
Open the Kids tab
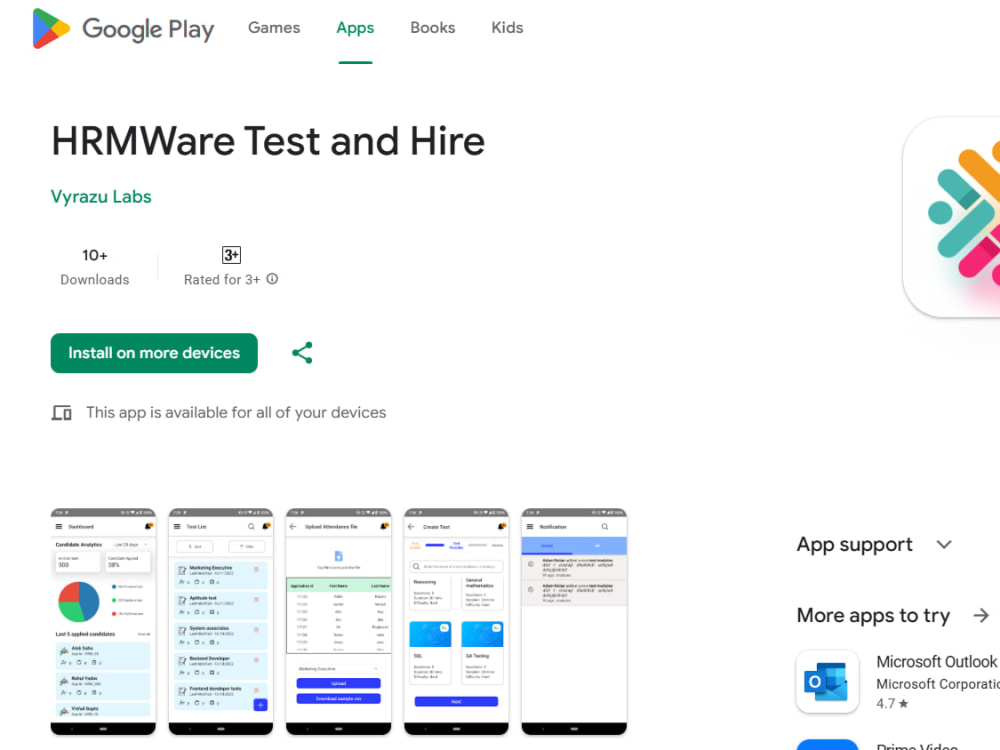tap(507, 27)
